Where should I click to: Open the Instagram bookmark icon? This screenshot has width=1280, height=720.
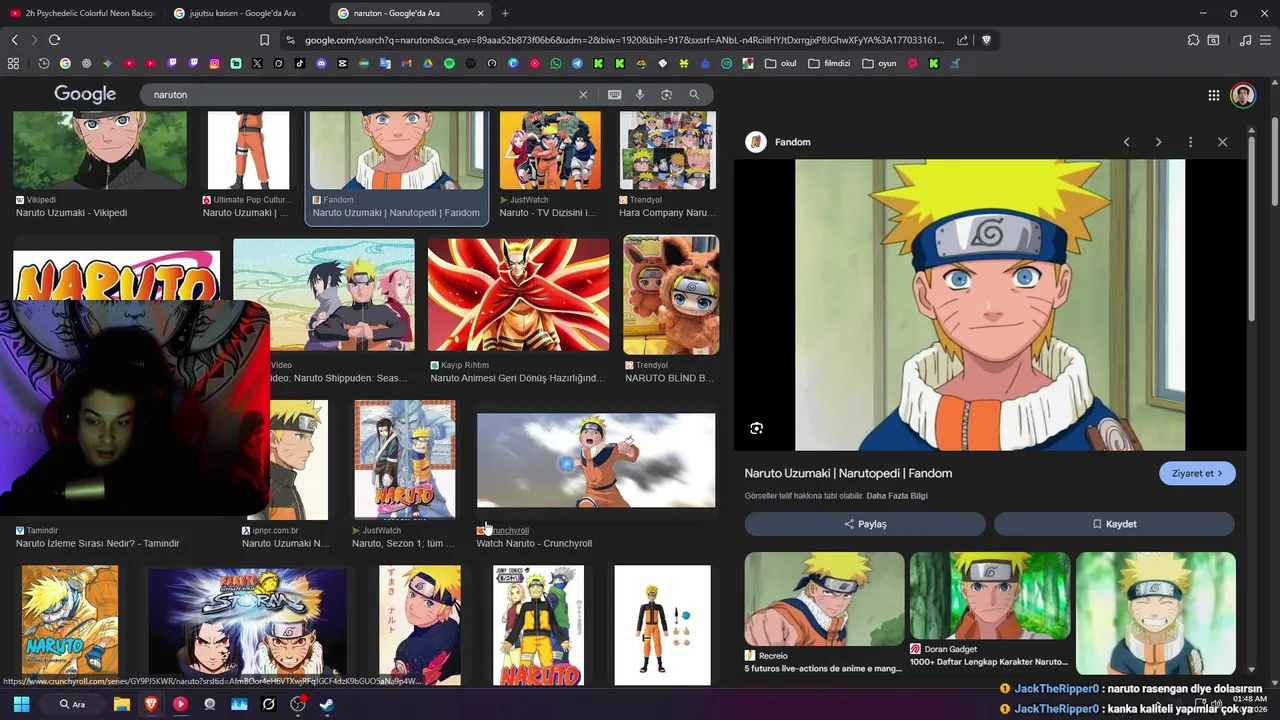pos(214,63)
